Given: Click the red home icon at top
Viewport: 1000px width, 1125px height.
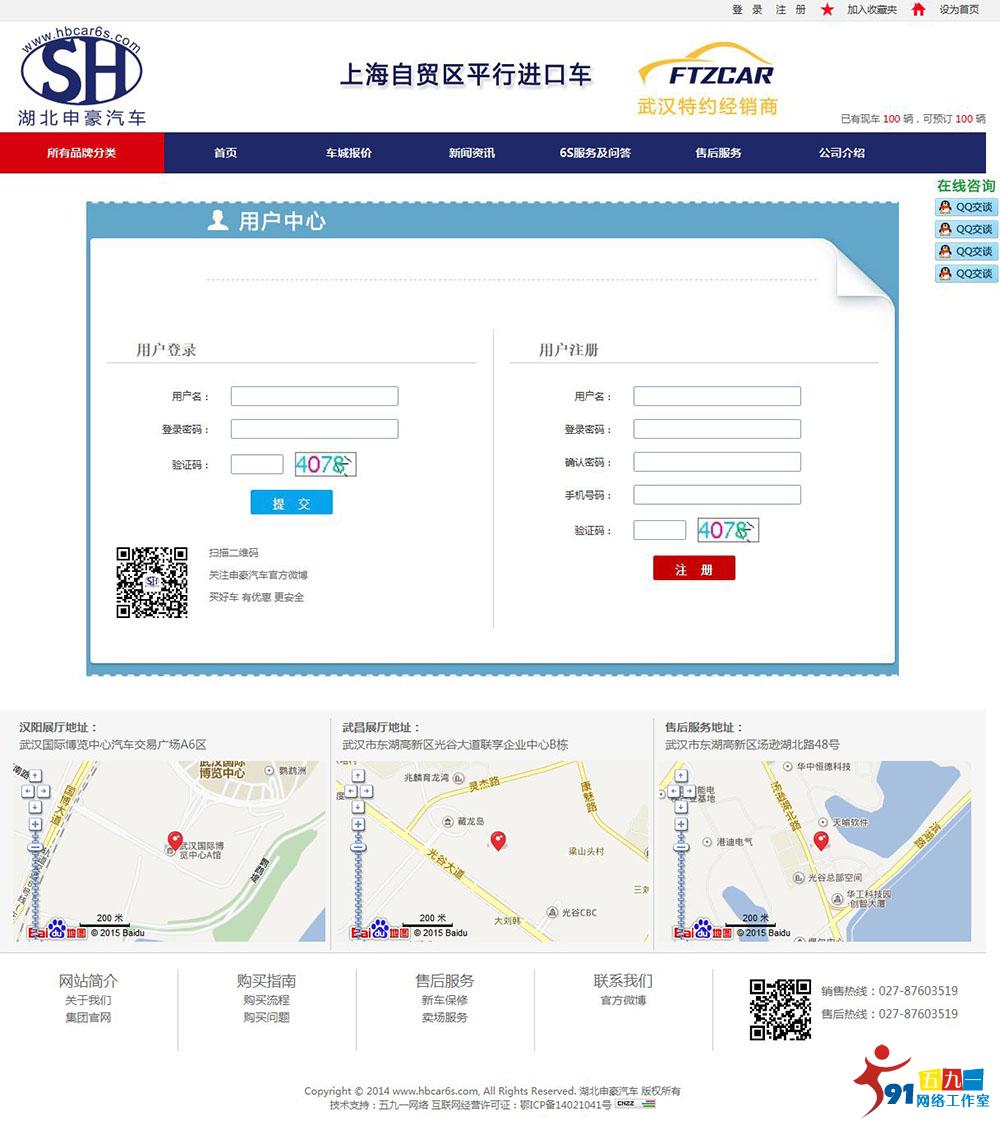Looking at the screenshot, I should [918, 10].
